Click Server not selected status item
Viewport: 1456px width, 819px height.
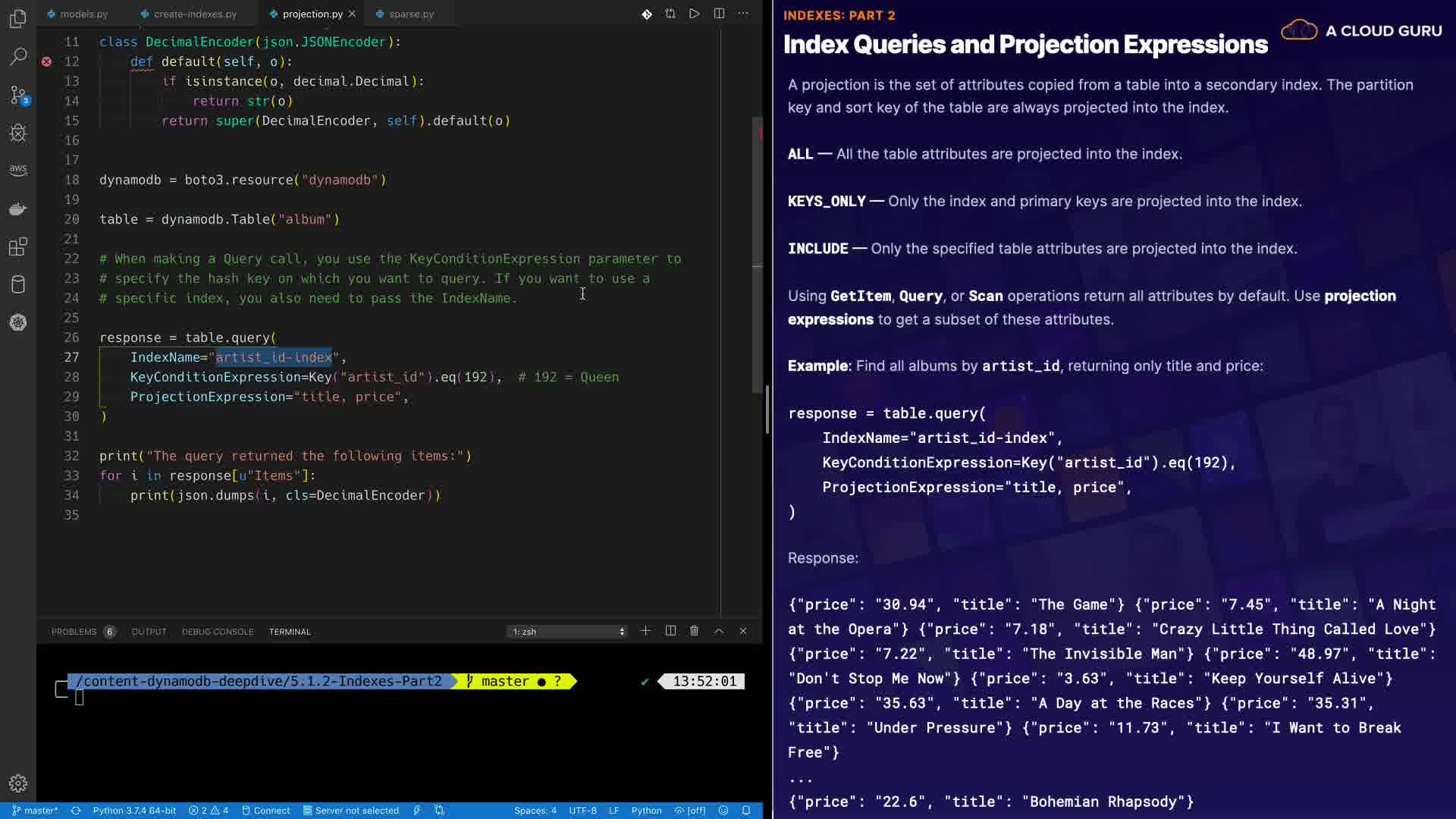point(351,811)
